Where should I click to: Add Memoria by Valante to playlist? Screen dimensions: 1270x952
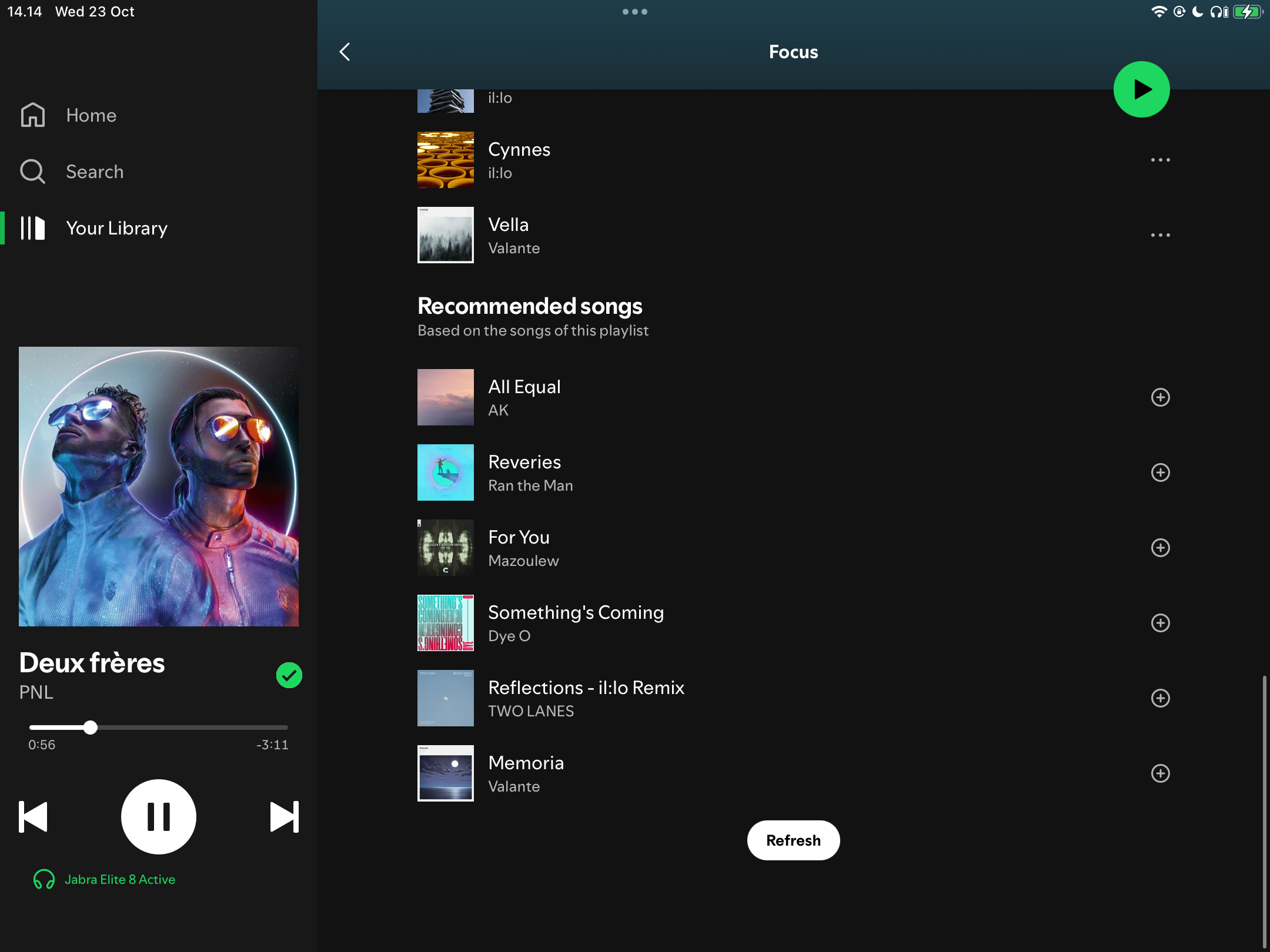(1160, 772)
